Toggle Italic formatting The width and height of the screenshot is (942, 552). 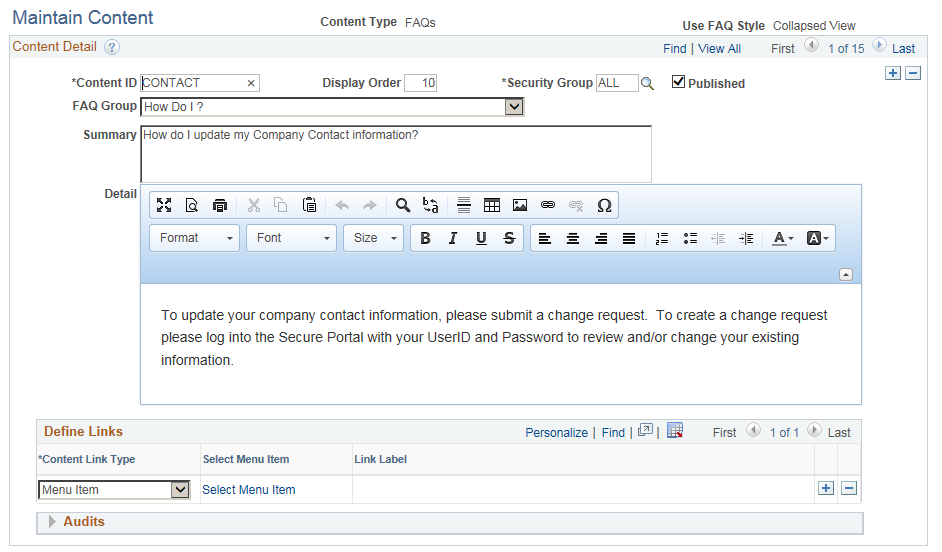pos(453,238)
